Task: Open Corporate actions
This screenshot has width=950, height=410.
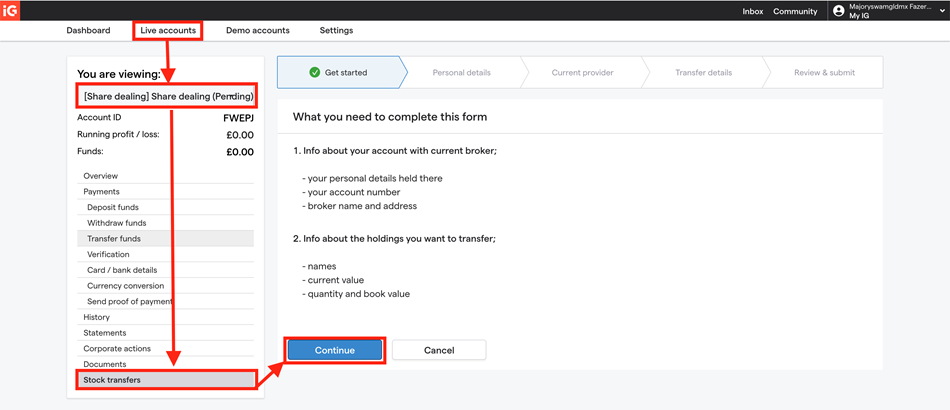Action: [165, 348]
